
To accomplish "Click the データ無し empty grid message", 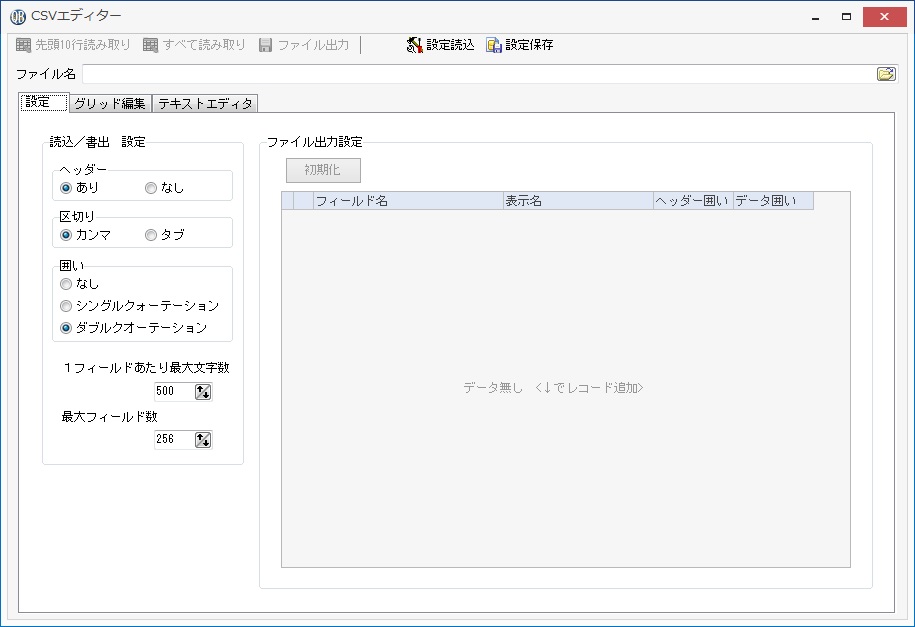I will (x=553, y=388).
